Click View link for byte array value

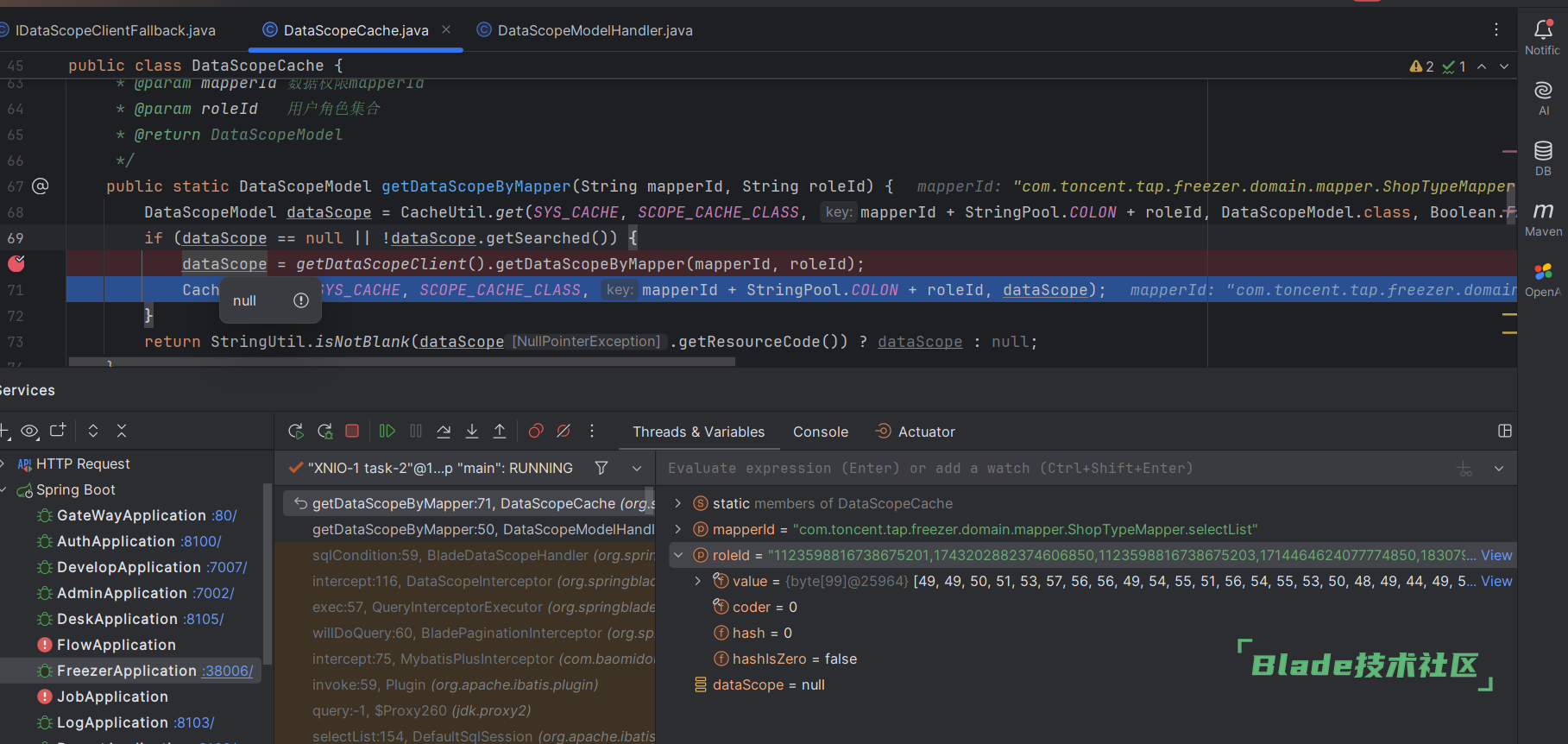[1496, 581]
